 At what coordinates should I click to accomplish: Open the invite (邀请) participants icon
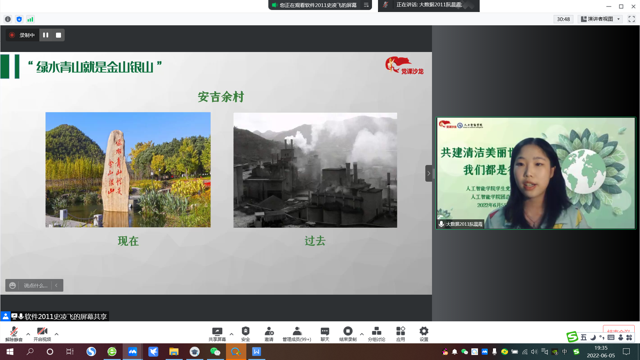click(x=269, y=334)
